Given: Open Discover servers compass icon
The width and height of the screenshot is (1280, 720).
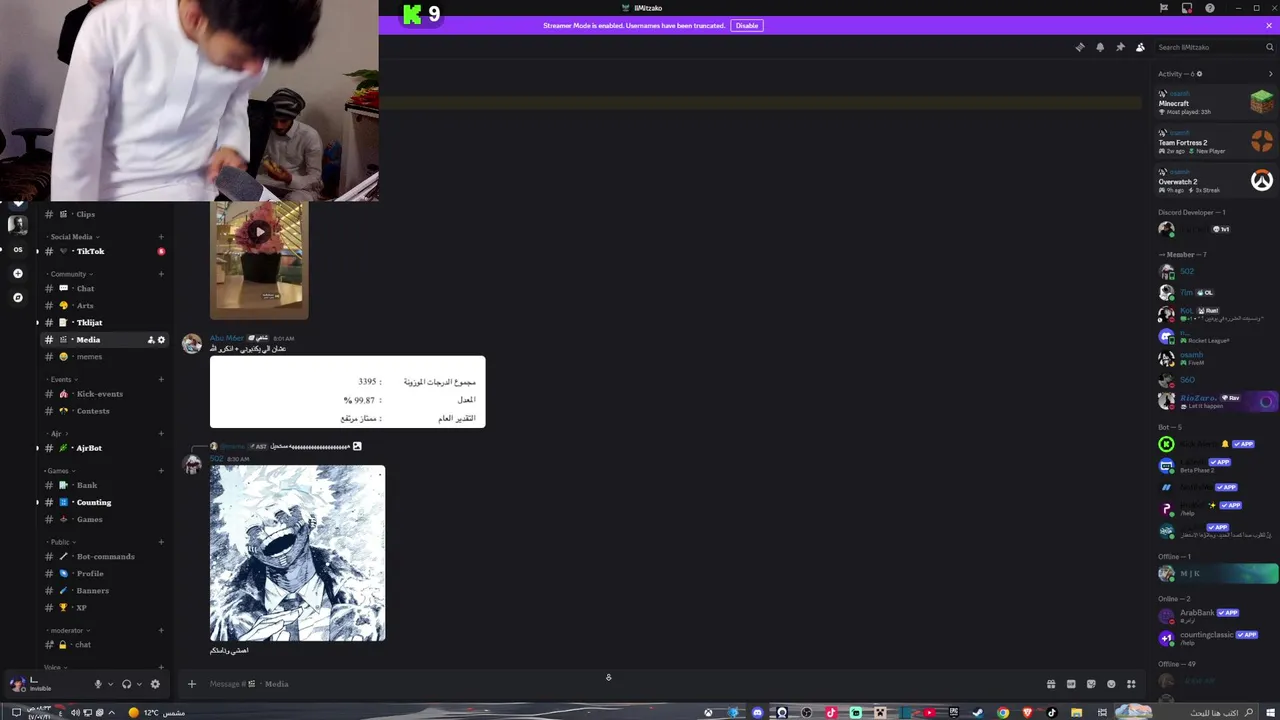Looking at the screenshot, I should tap(17, 297).
